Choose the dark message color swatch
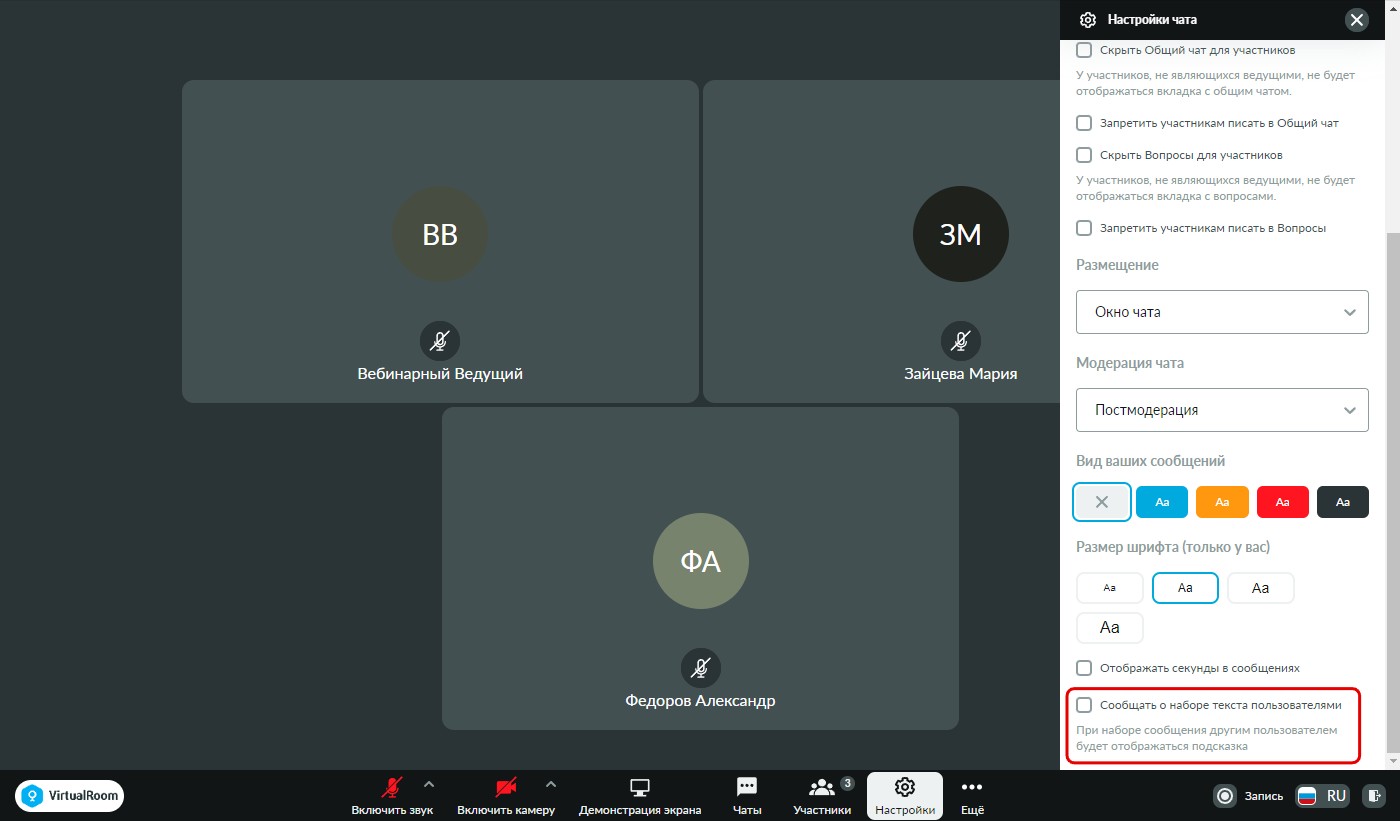 point(1343,502)
